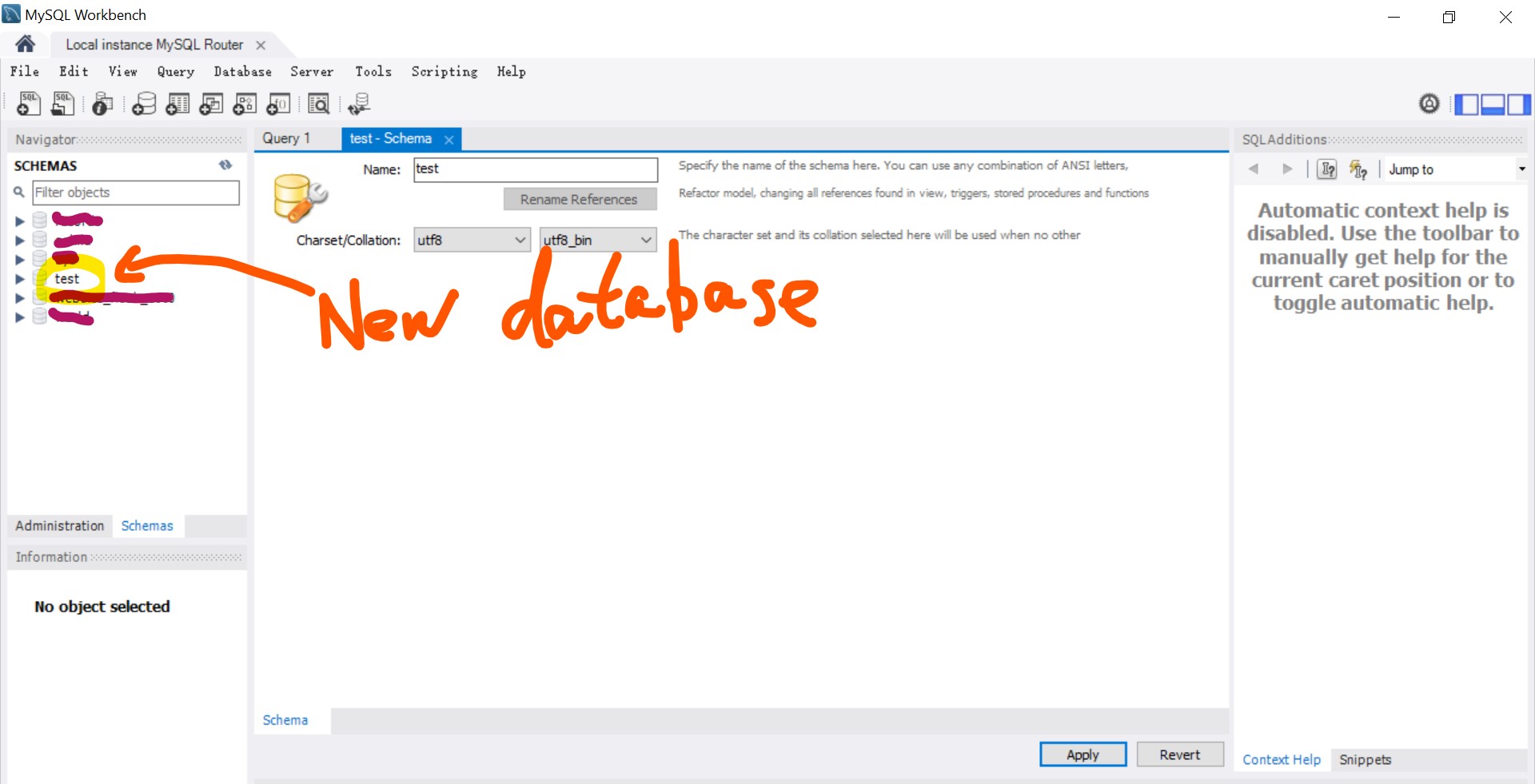Select the Local instance MySQL Router tab
The height and width of the screenshot is (784, 1535).
(x=154, y=45)
